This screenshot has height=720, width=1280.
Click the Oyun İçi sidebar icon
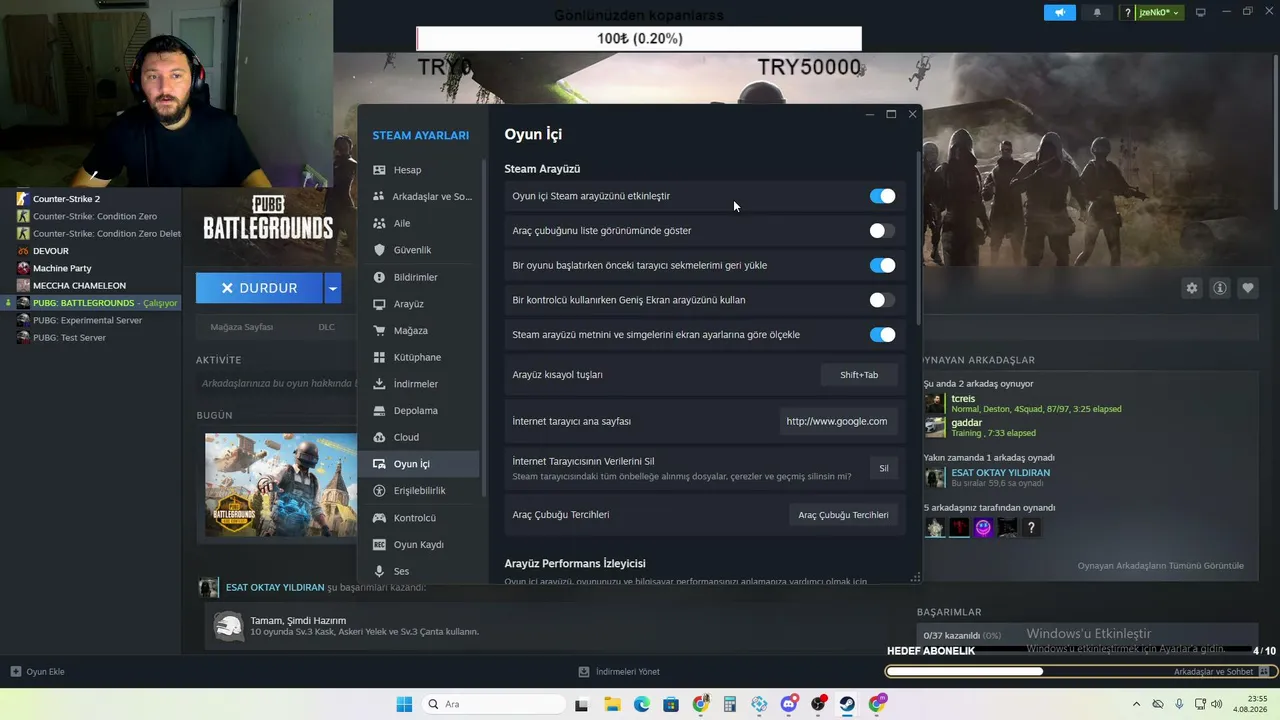[x=379, y=464]
